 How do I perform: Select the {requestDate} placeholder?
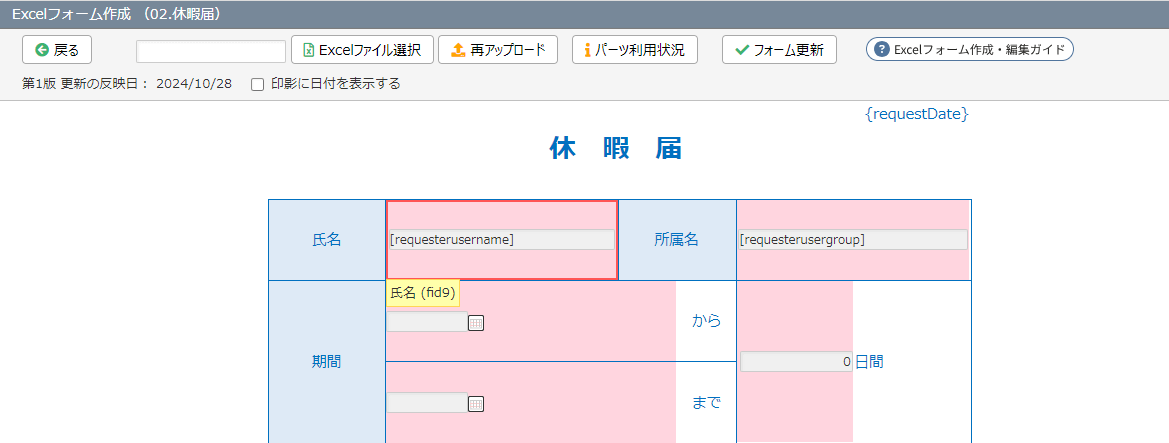point(916,114)
